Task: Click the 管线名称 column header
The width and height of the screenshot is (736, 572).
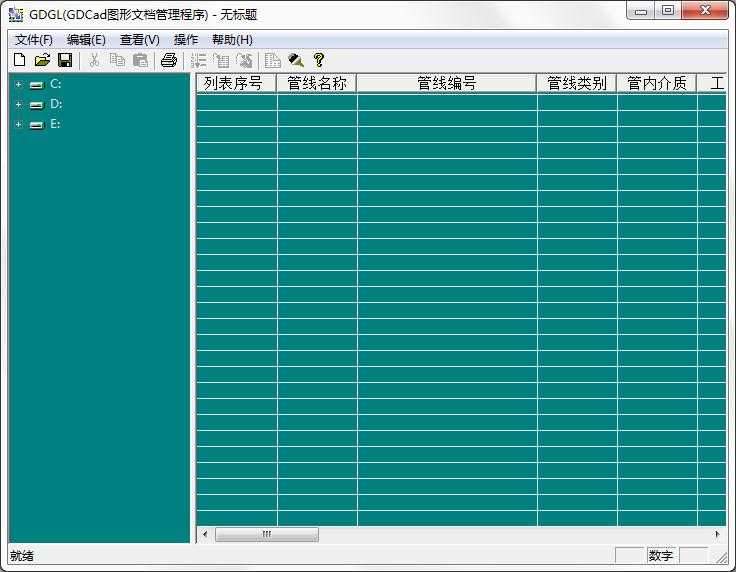Action: 317,83
